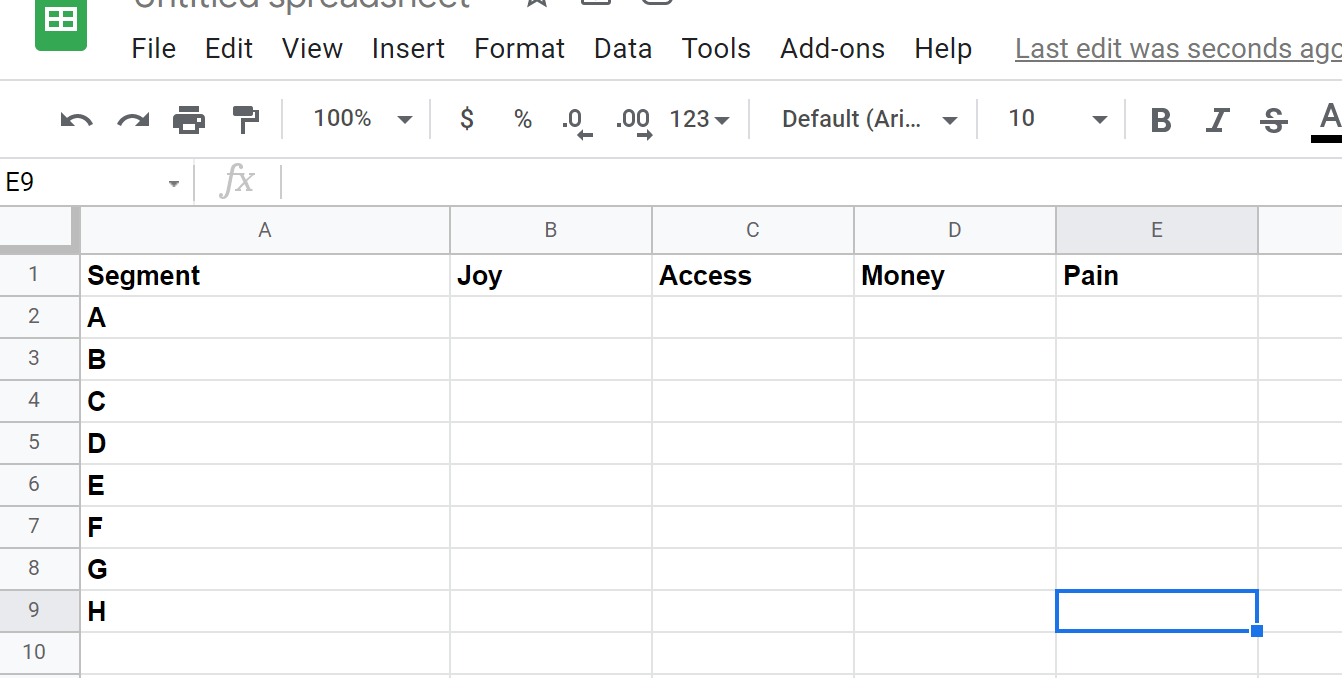Open the Edit menu
This screenshot has width=1342, height=678.
click(x=229, y=49)
